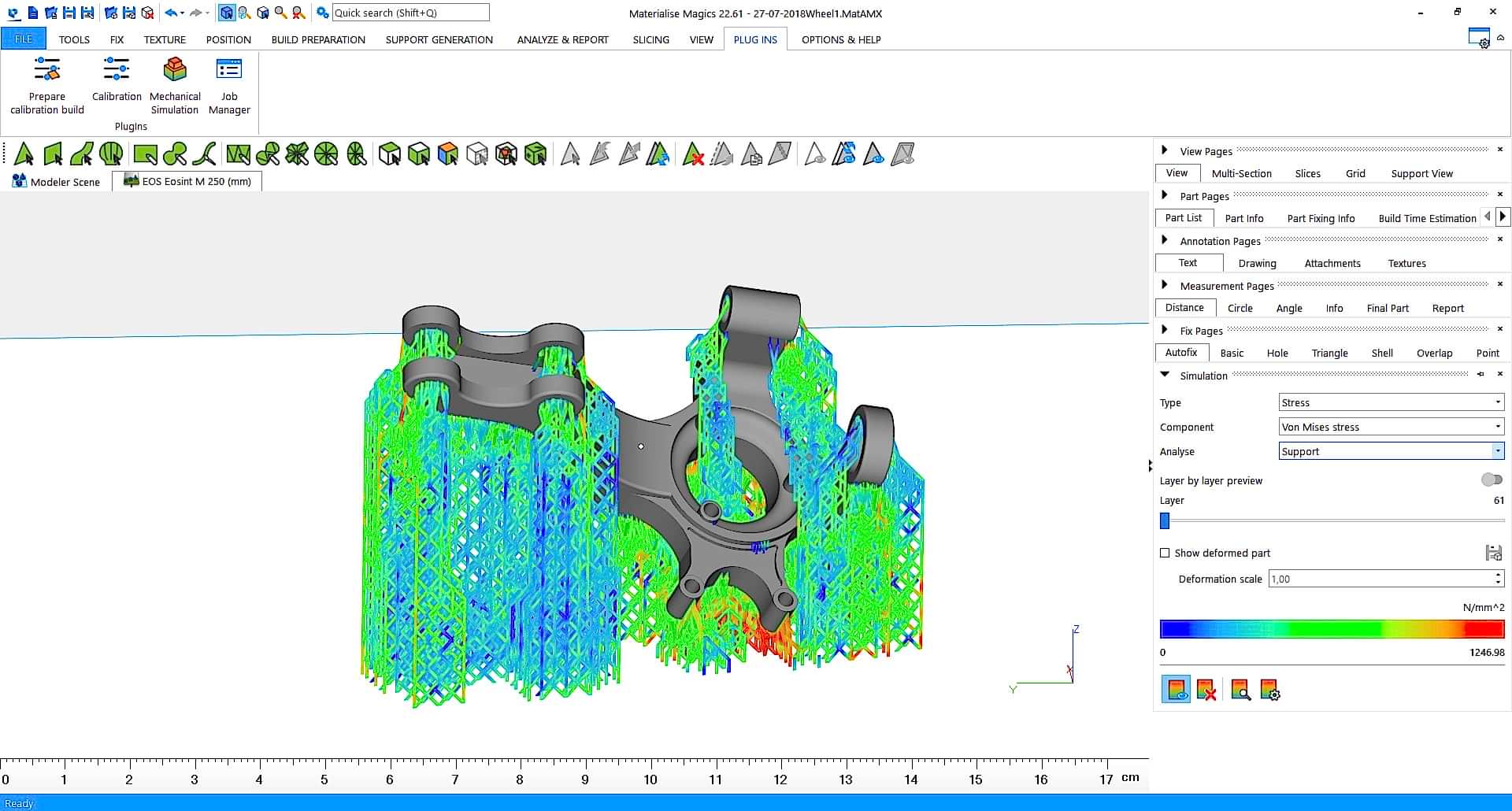Click the Calibration plugin icon
1512x811 pixels.
[117, 71]
